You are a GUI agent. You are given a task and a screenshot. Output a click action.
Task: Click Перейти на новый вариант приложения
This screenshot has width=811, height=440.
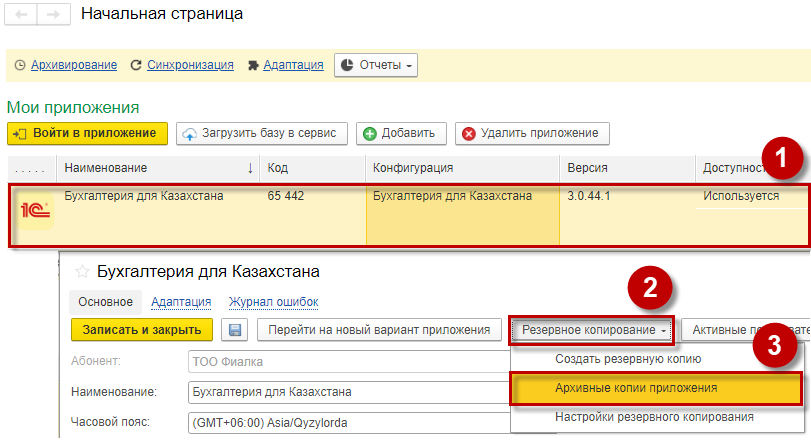[379, 330]
